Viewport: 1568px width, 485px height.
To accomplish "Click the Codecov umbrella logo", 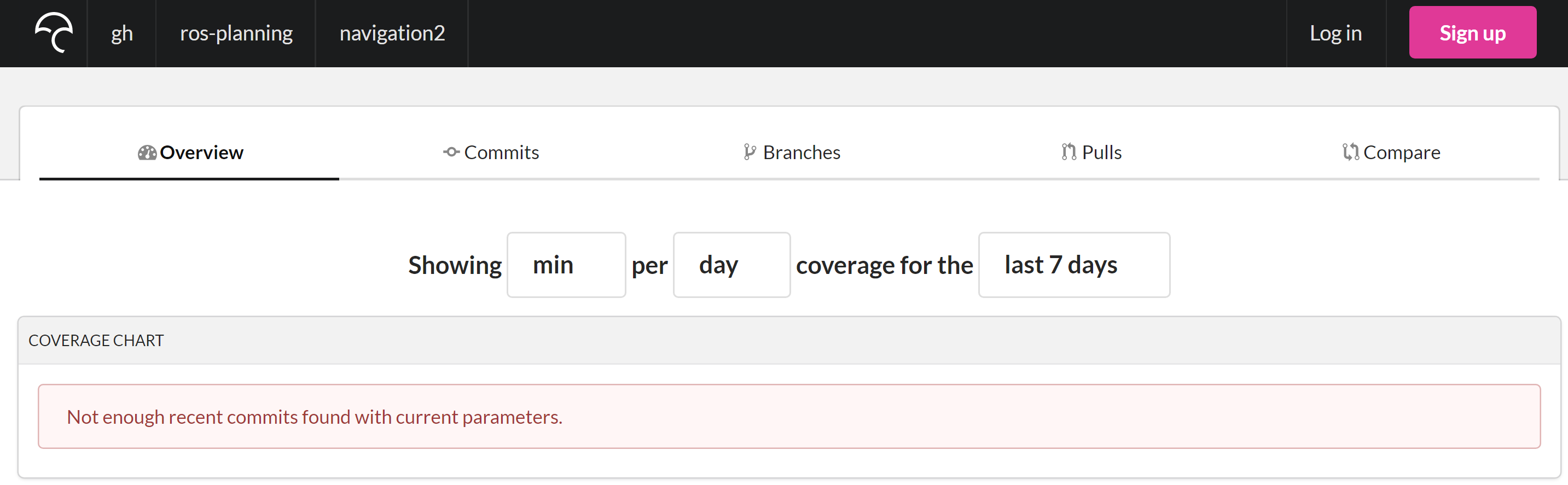I will (54, 33).
